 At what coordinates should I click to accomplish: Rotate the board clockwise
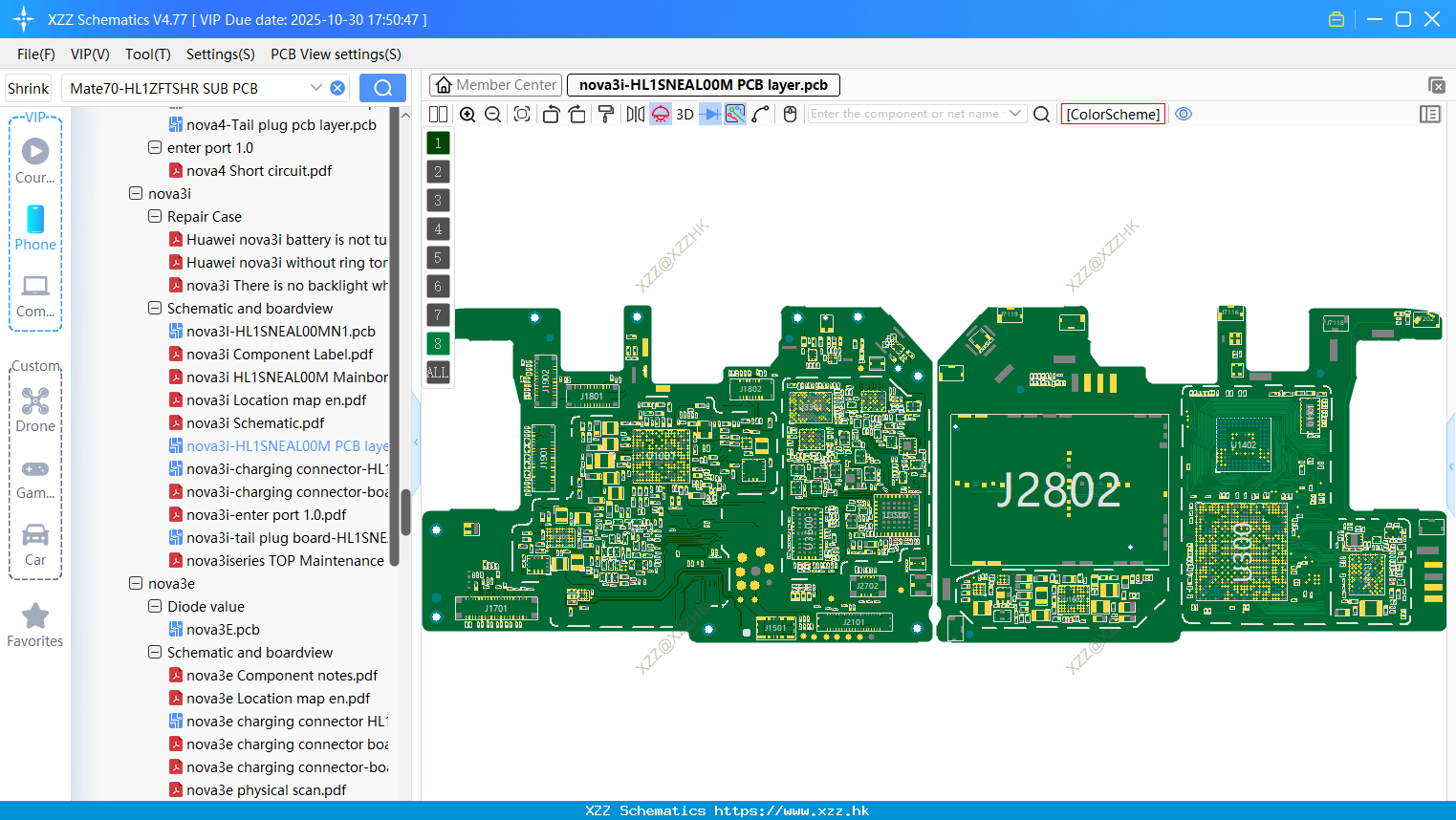coord(577,114)
